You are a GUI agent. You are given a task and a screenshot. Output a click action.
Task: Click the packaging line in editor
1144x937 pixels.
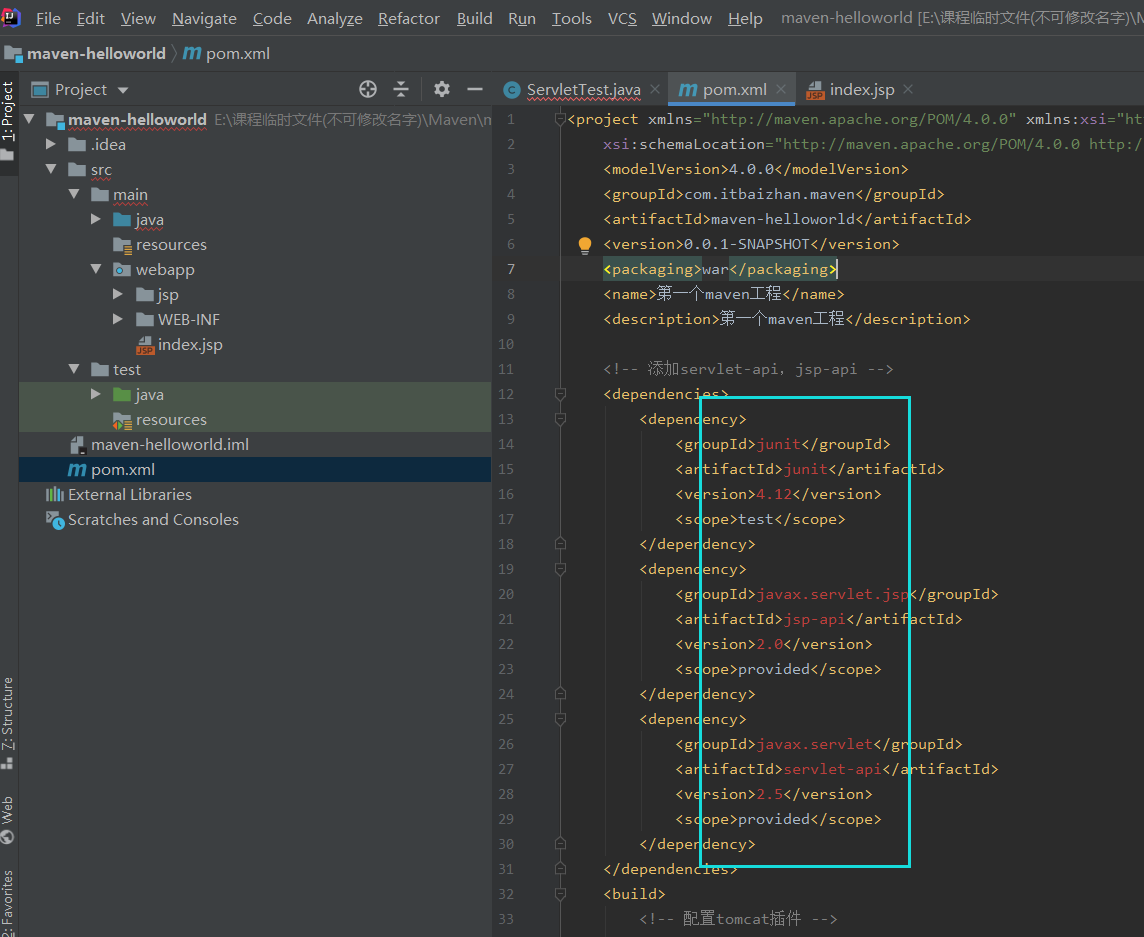721,269
